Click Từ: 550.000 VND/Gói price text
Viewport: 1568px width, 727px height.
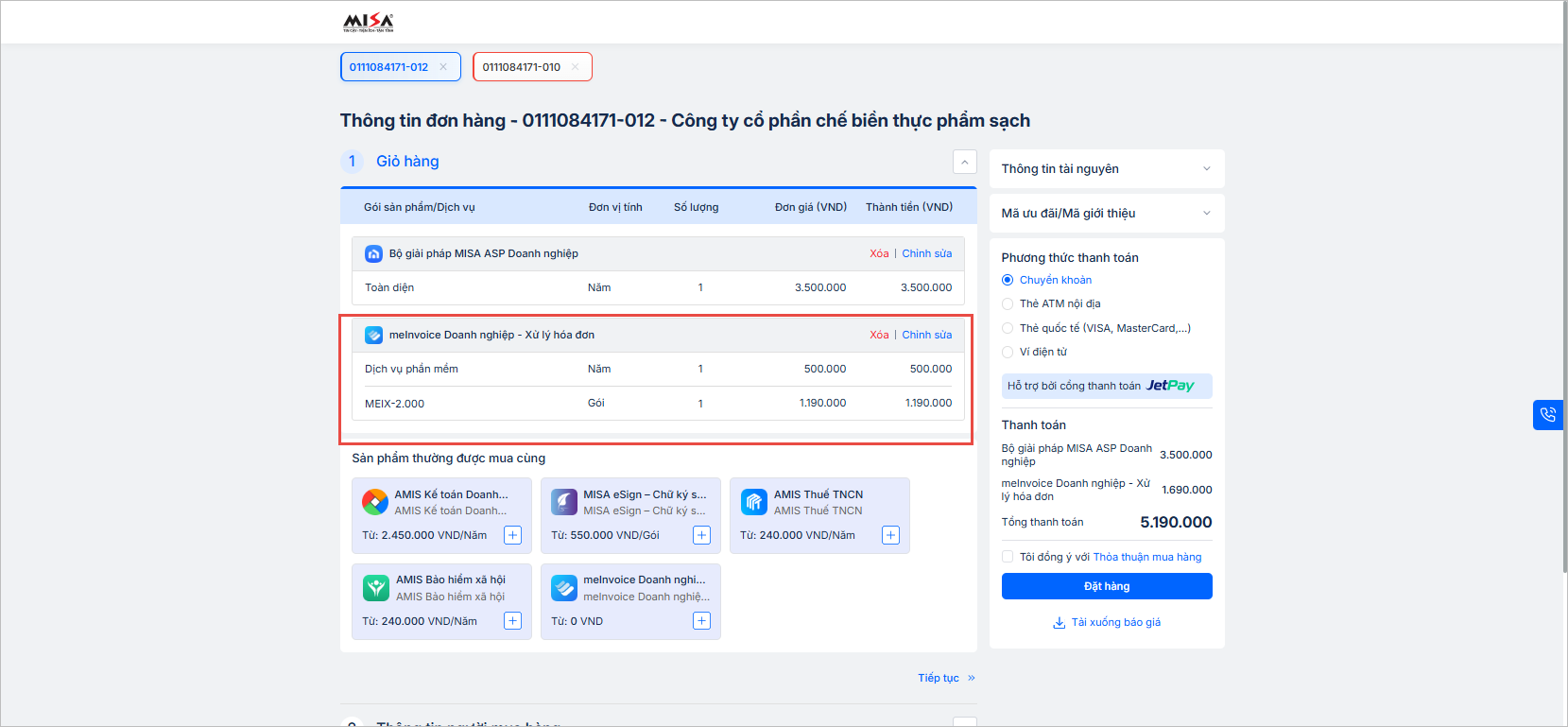click(605, 535)
